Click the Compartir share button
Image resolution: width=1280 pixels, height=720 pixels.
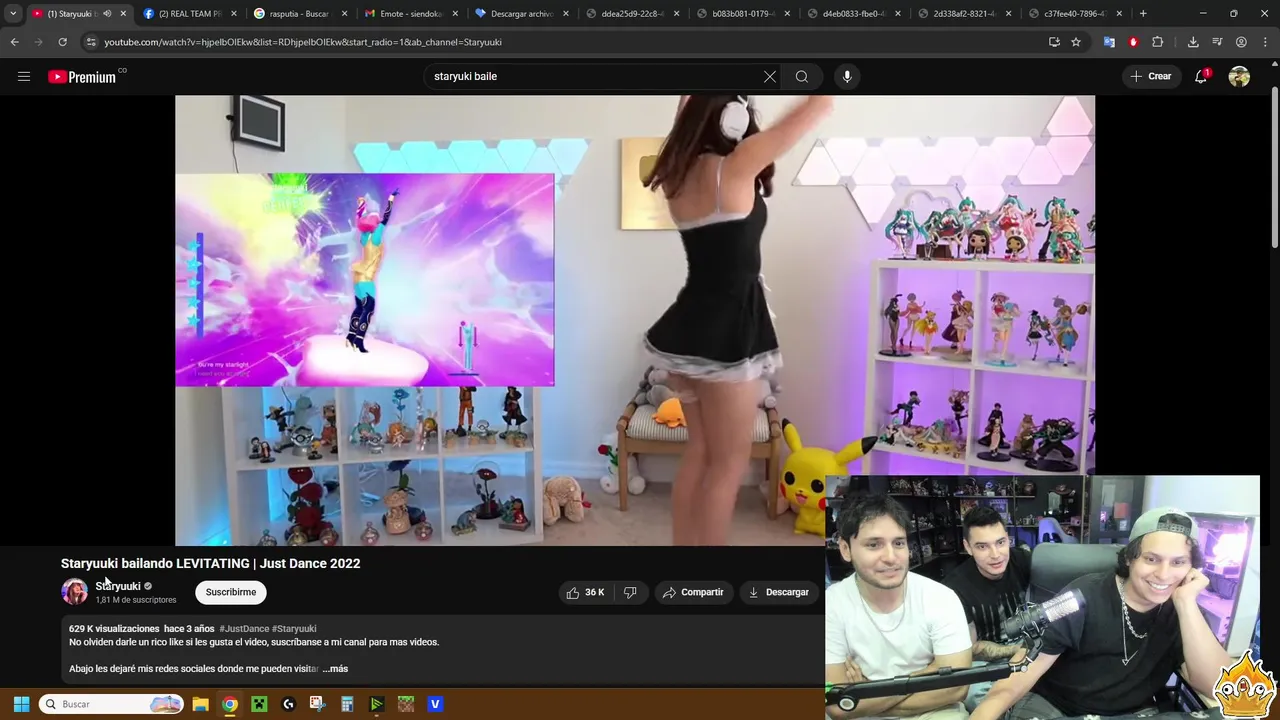coord(693,592)
